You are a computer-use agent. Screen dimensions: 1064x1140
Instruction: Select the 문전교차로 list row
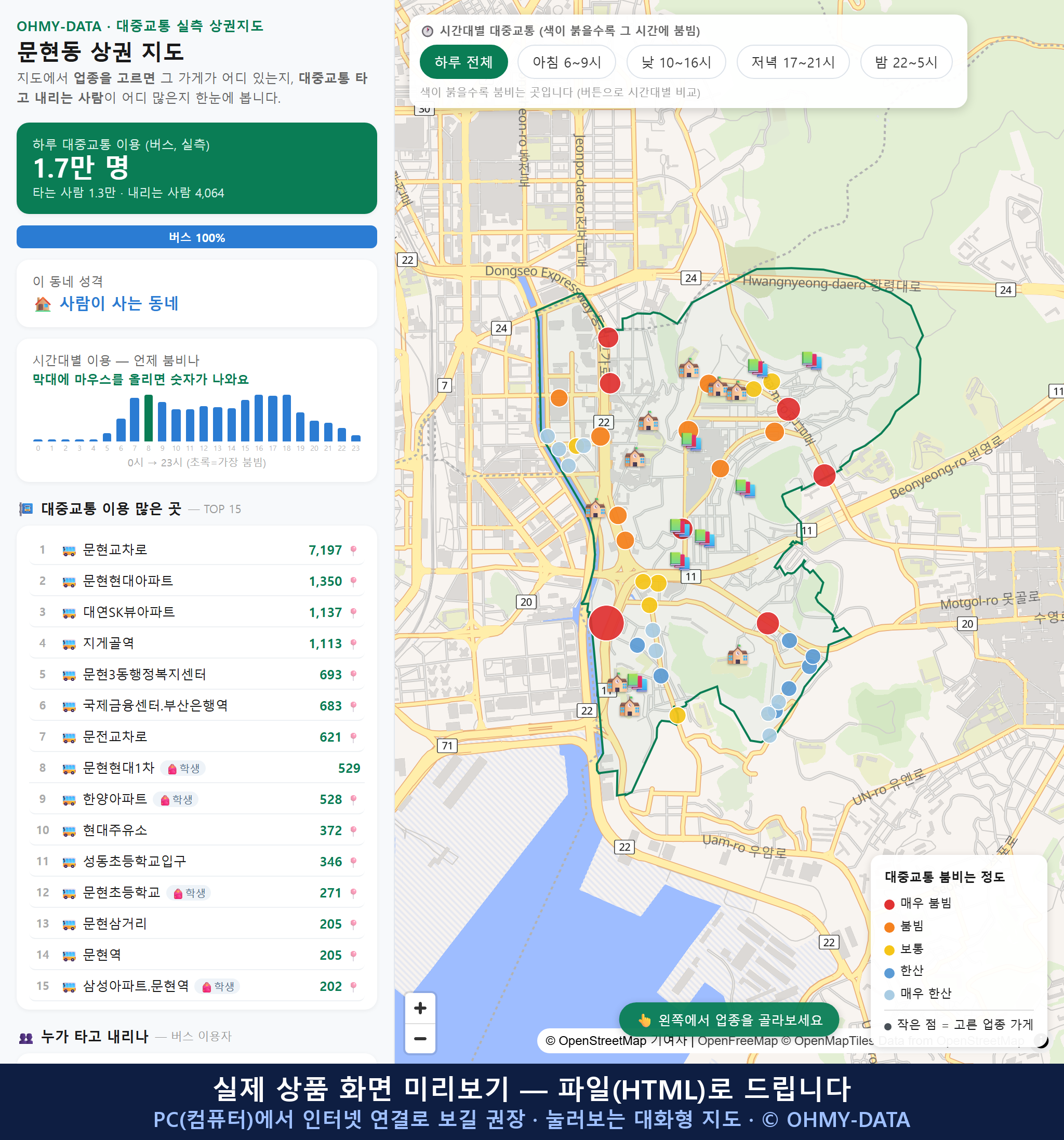coord(197,737)
